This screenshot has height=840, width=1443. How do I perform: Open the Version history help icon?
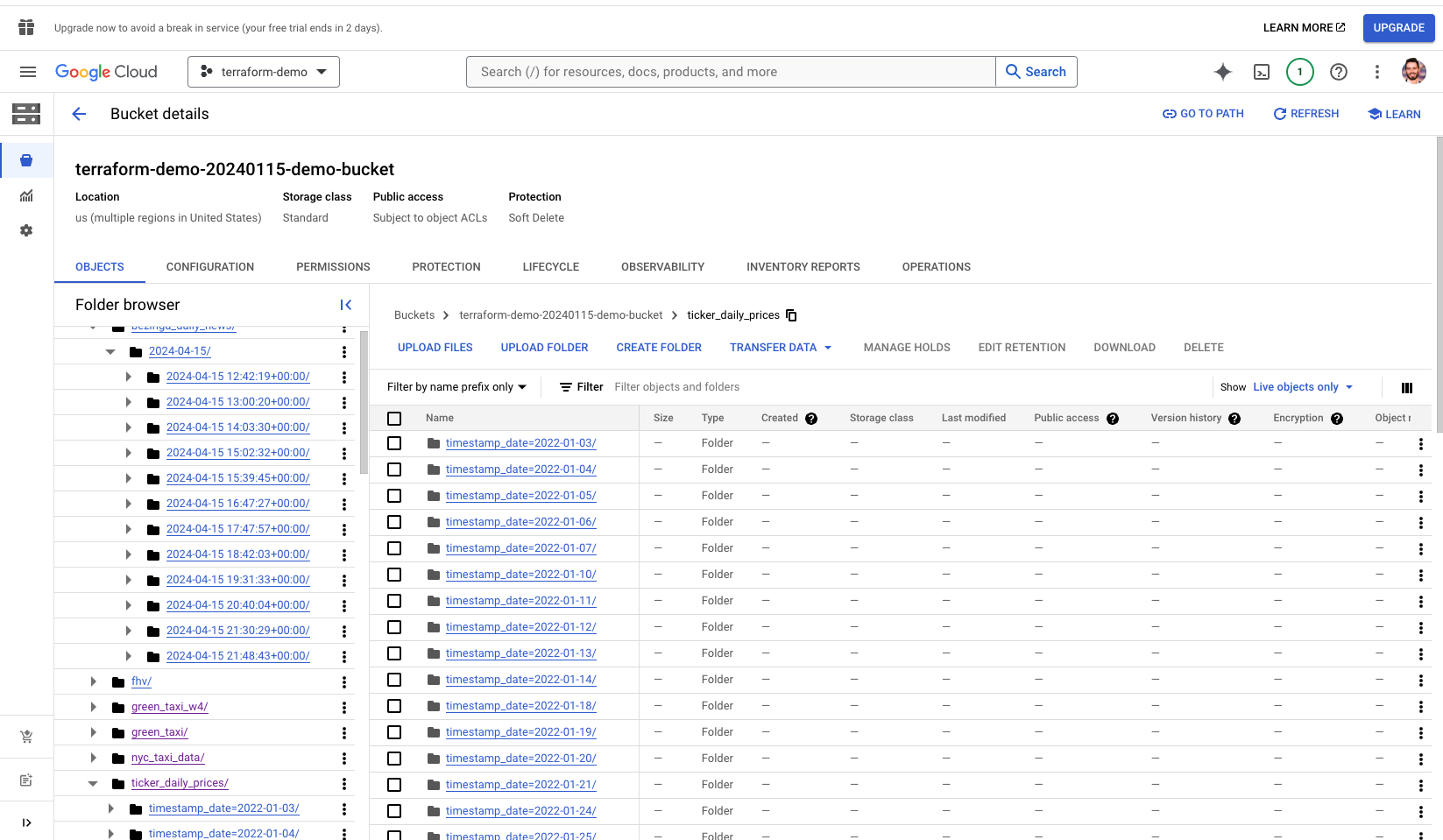coord(1234,419)
